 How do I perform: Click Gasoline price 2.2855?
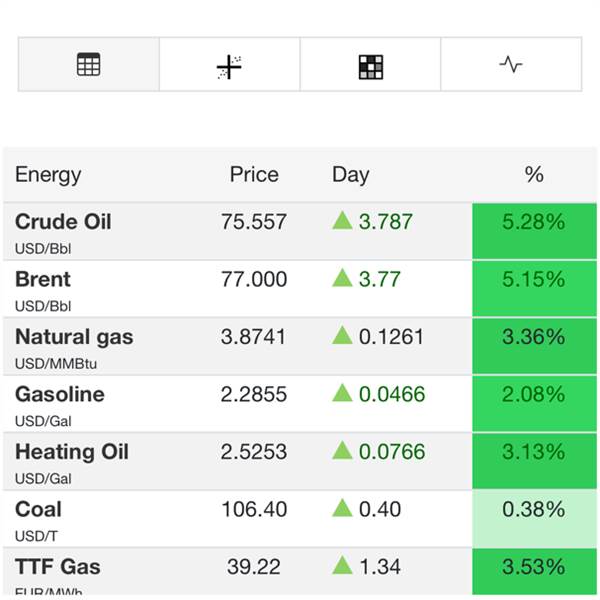pyautogui.click(x=254, y=395)
